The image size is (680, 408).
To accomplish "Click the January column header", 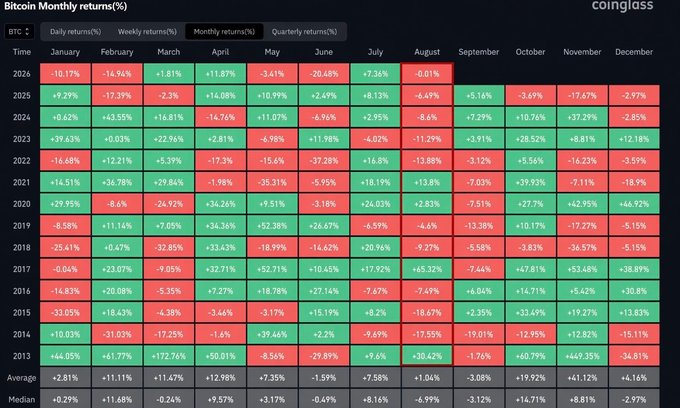I will click(x=65, y=52).
